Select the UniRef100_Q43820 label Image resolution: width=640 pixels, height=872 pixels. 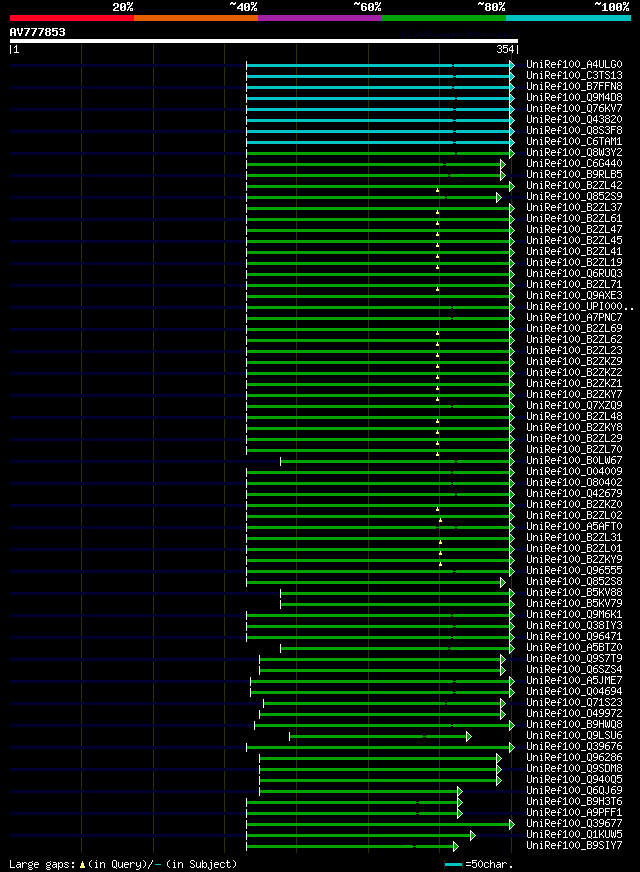(x=574, y=120)
